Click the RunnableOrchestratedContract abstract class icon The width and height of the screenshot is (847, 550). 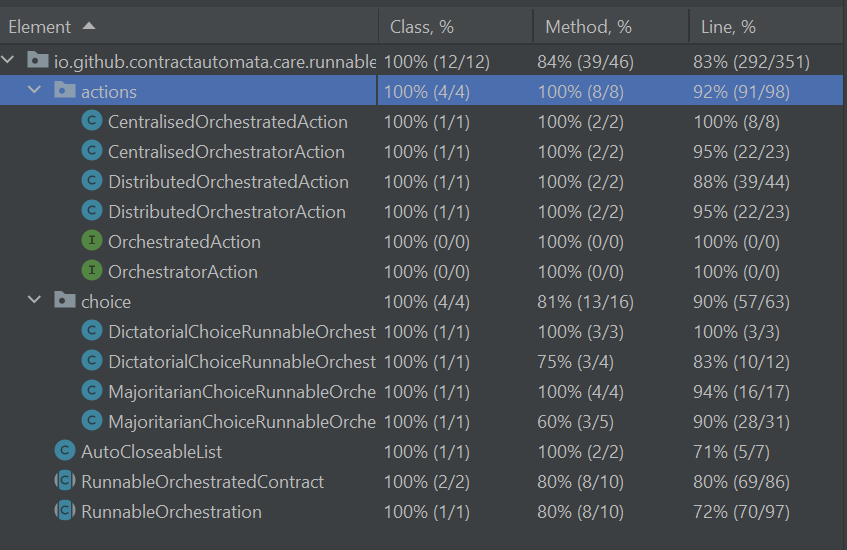[x=65, y=482]
